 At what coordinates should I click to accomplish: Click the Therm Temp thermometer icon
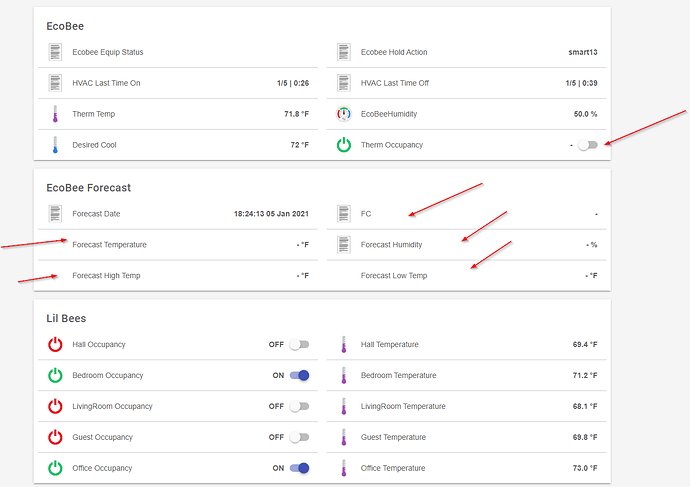pyautogui.click(x=55, y=114)
